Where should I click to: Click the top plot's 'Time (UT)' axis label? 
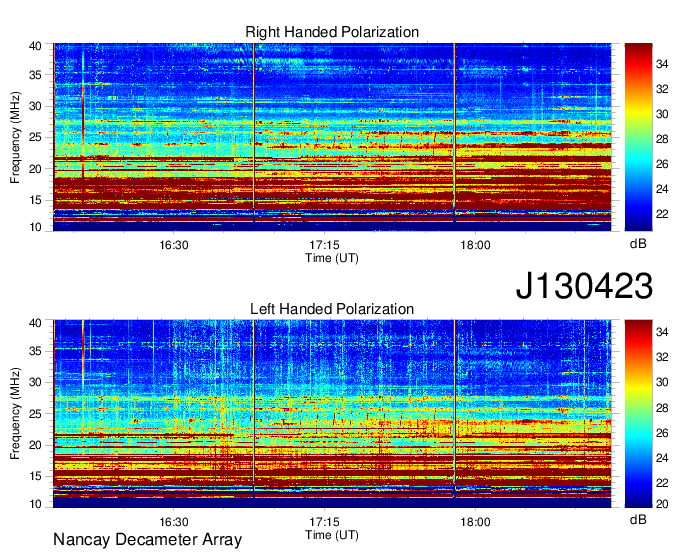(x=332, y=258)
